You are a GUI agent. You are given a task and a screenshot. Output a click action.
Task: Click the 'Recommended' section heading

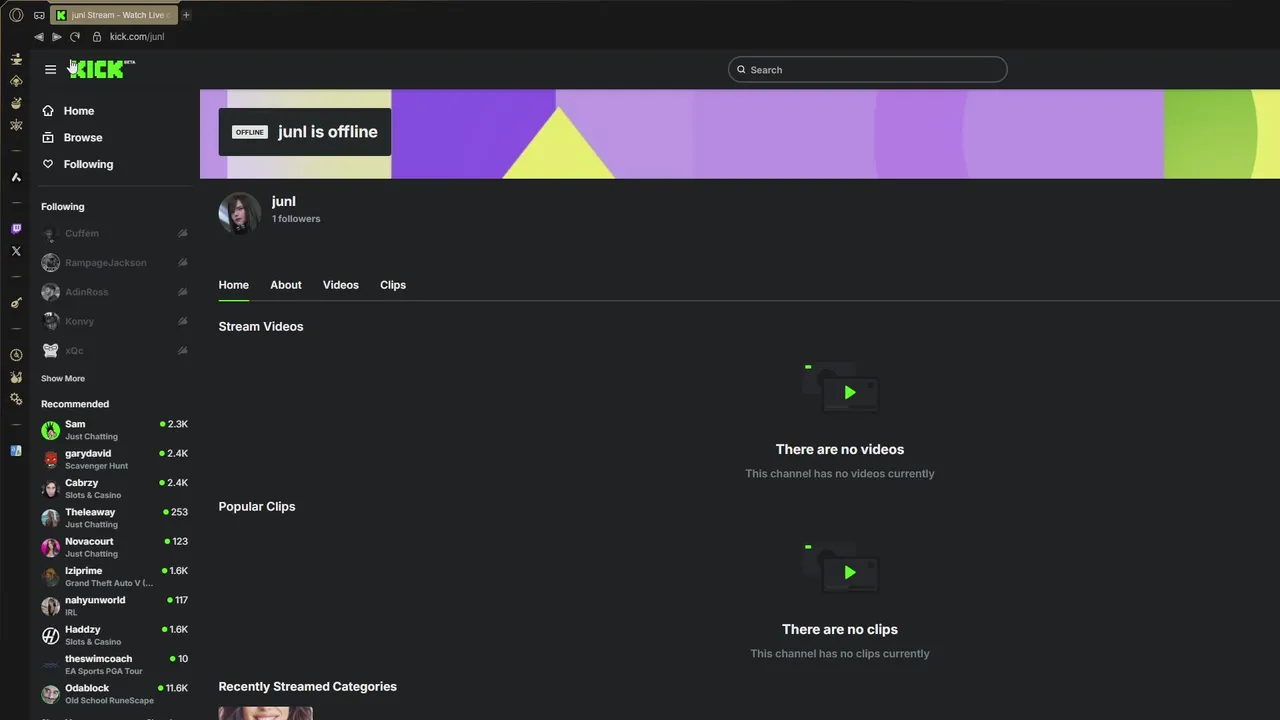pyautogui.click(x=75, y=404)
